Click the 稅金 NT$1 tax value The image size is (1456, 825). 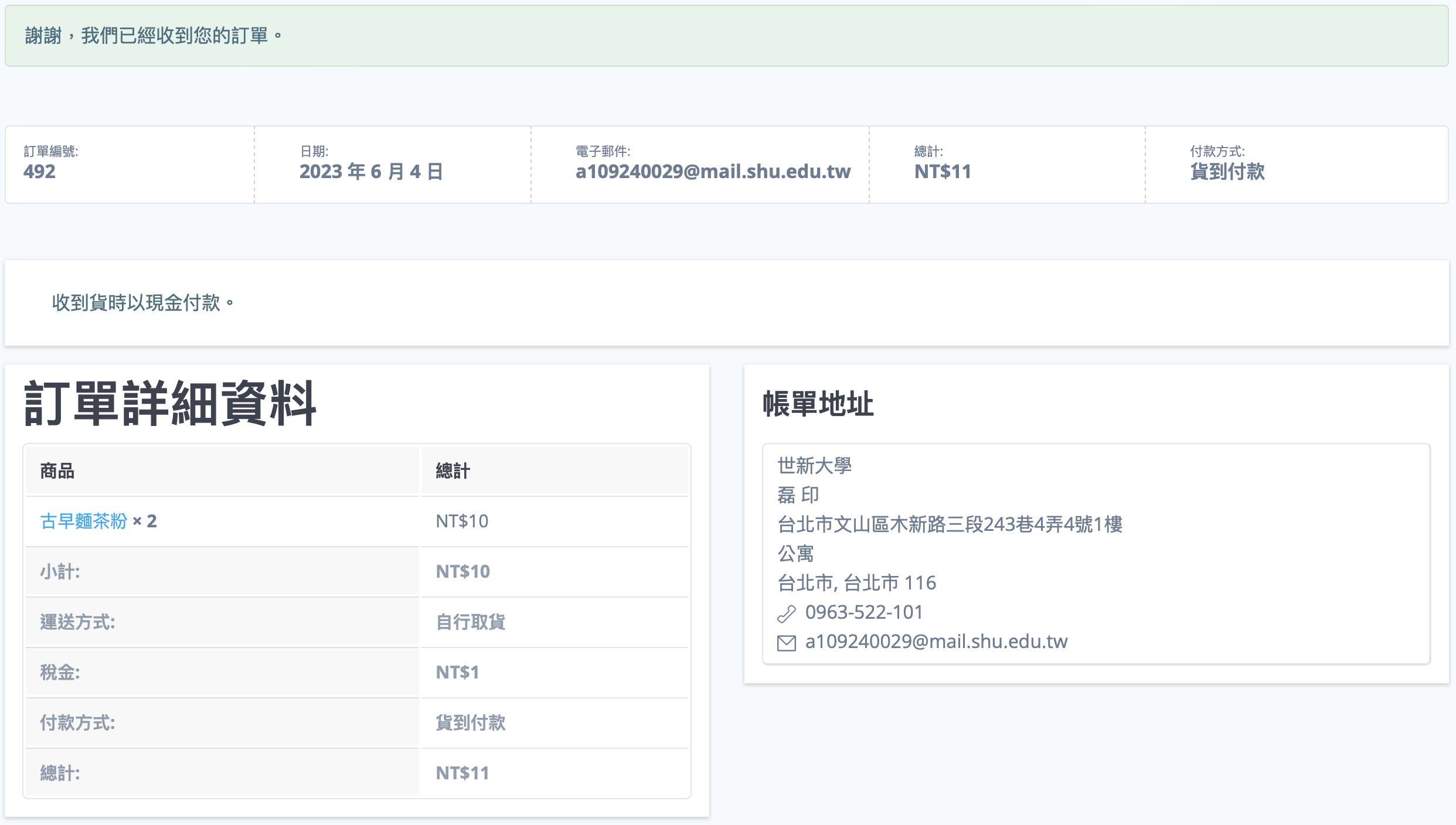(x=457, y=672)
